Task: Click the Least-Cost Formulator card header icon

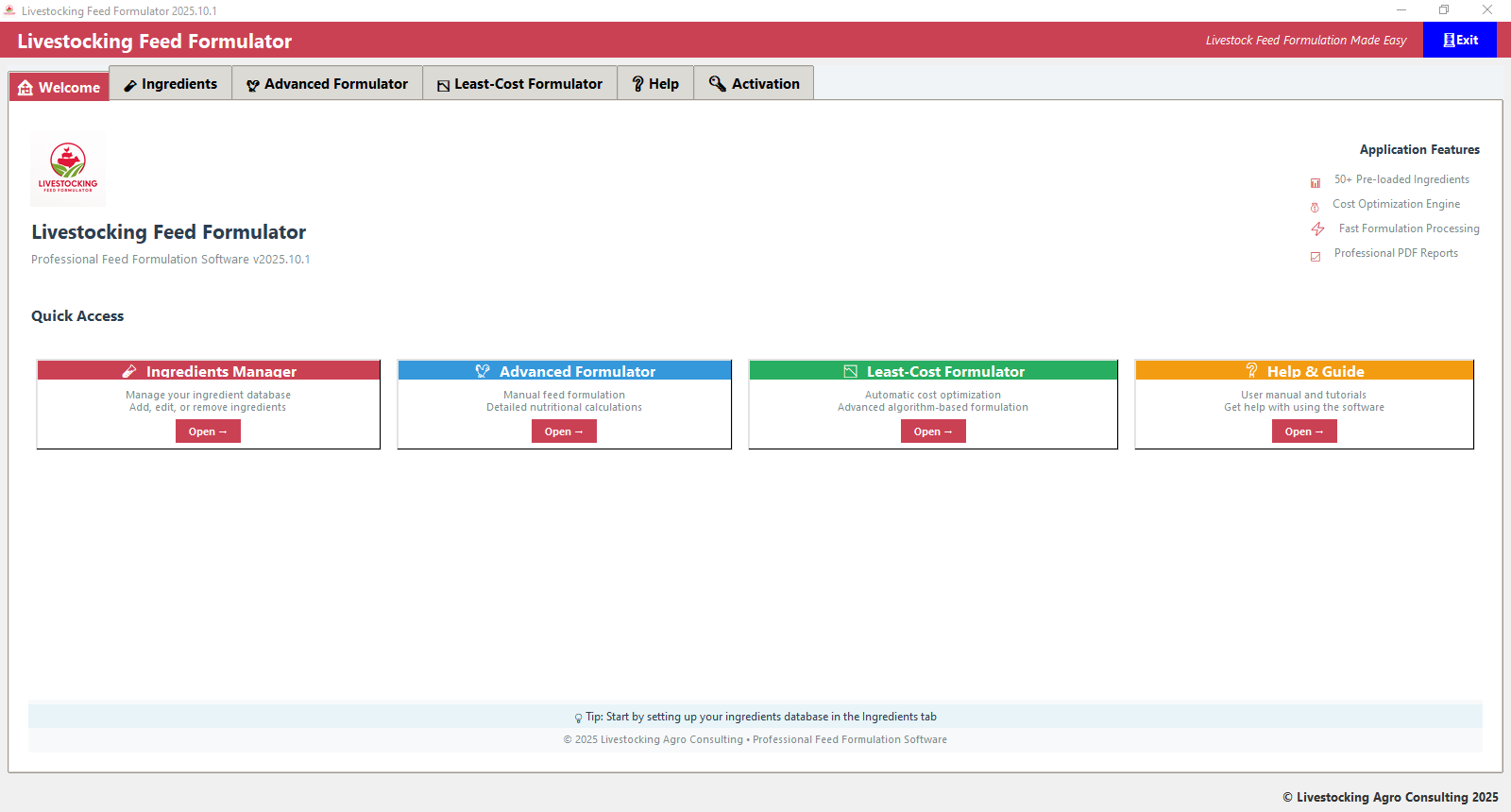Action: click(x=850, y=371)
